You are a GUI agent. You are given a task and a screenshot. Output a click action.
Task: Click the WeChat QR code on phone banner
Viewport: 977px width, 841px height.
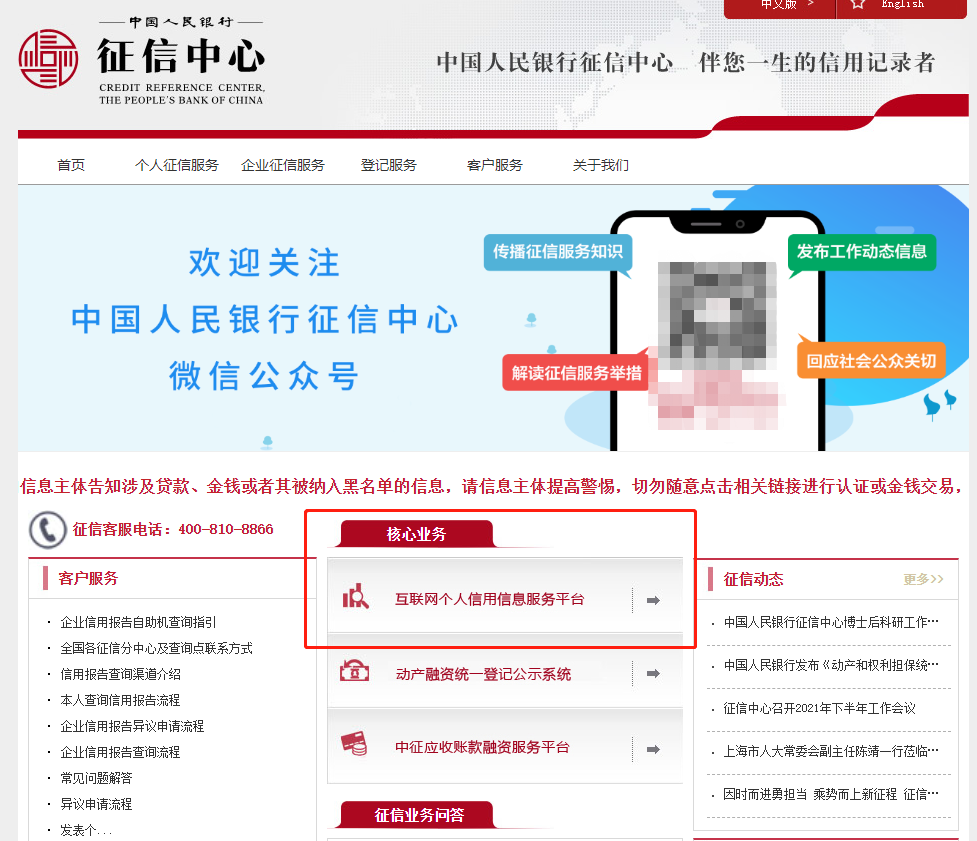(717, 316)
